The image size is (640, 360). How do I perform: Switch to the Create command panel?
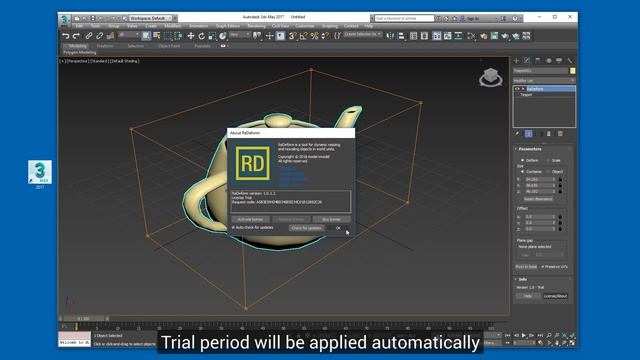point(516,60)
